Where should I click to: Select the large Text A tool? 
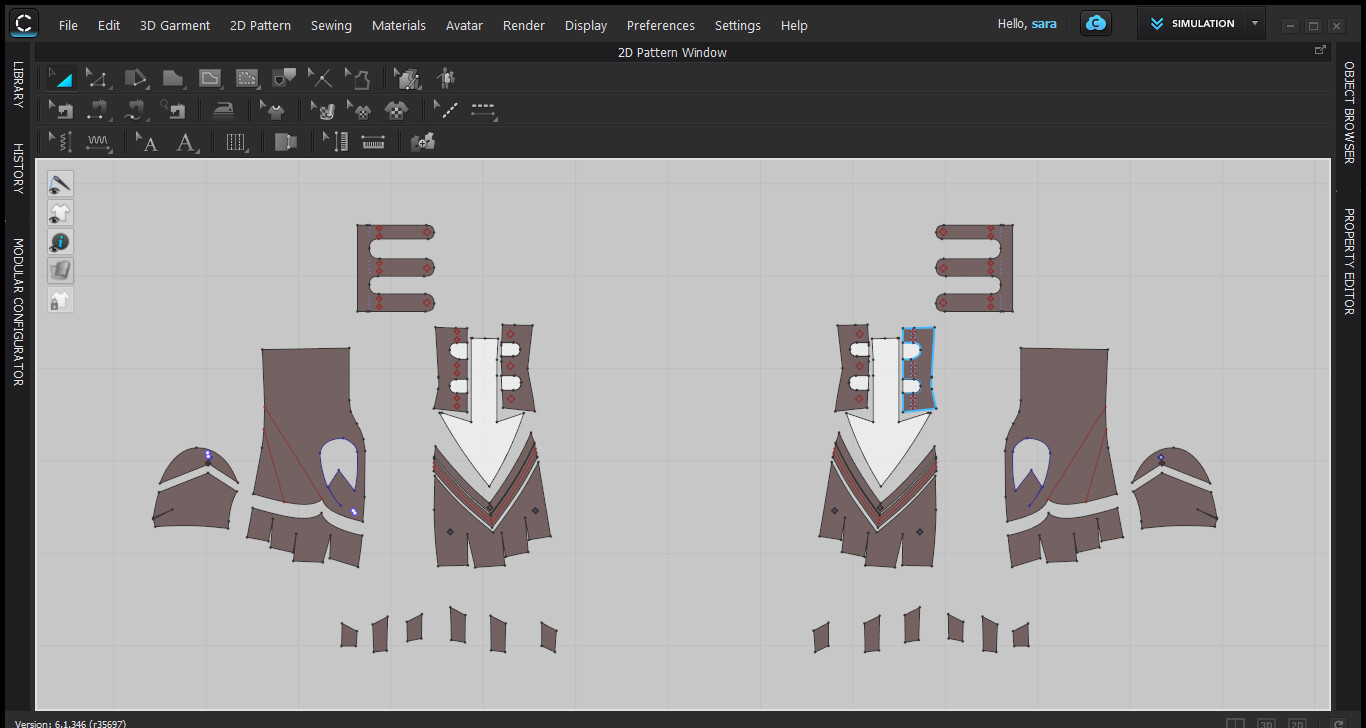(187, 142)
